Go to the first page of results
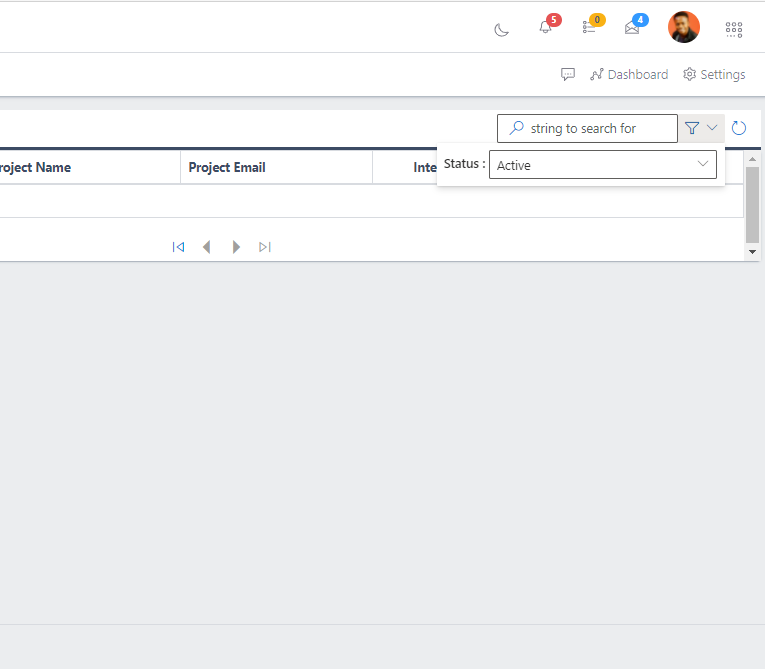The image size is (765, 669). pos(178,247)
